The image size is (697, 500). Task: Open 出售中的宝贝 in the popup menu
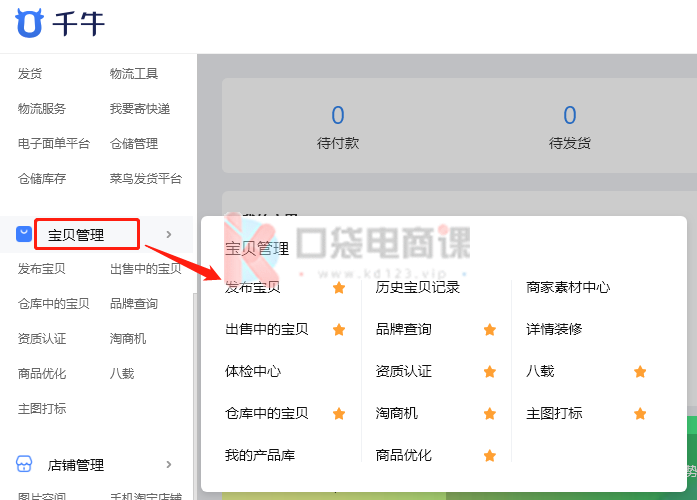[x=267, y=329]
